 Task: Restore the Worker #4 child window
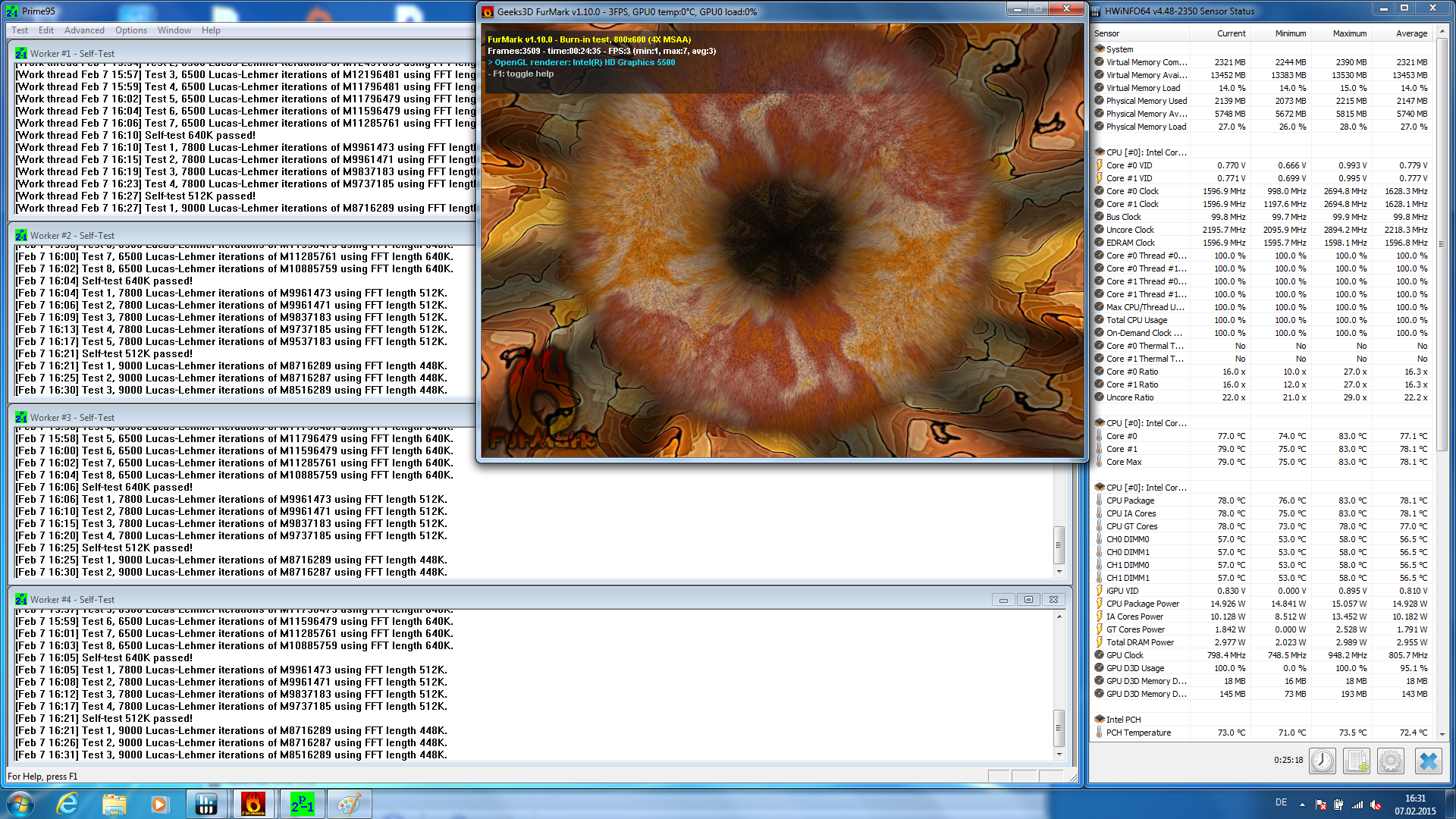1028,600
